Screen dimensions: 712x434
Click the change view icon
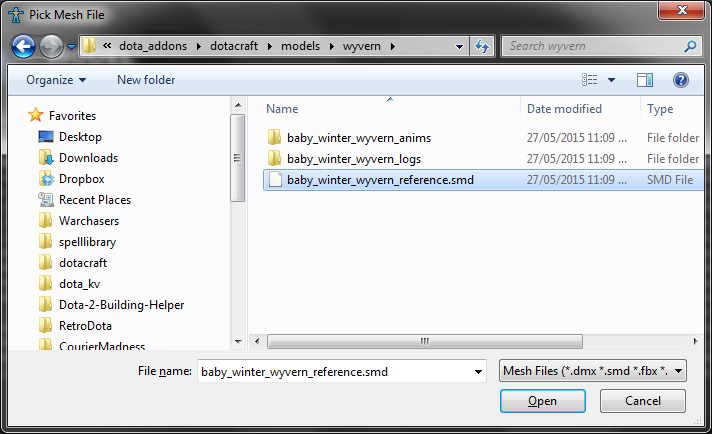pos(590,80)
